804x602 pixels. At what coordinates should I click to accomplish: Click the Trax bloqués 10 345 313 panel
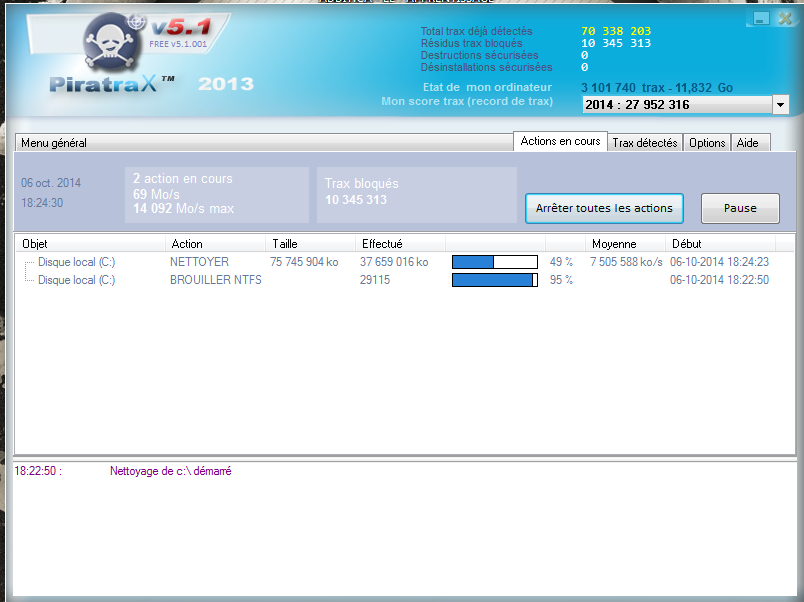pyautogui.click(x=417, y=195)
